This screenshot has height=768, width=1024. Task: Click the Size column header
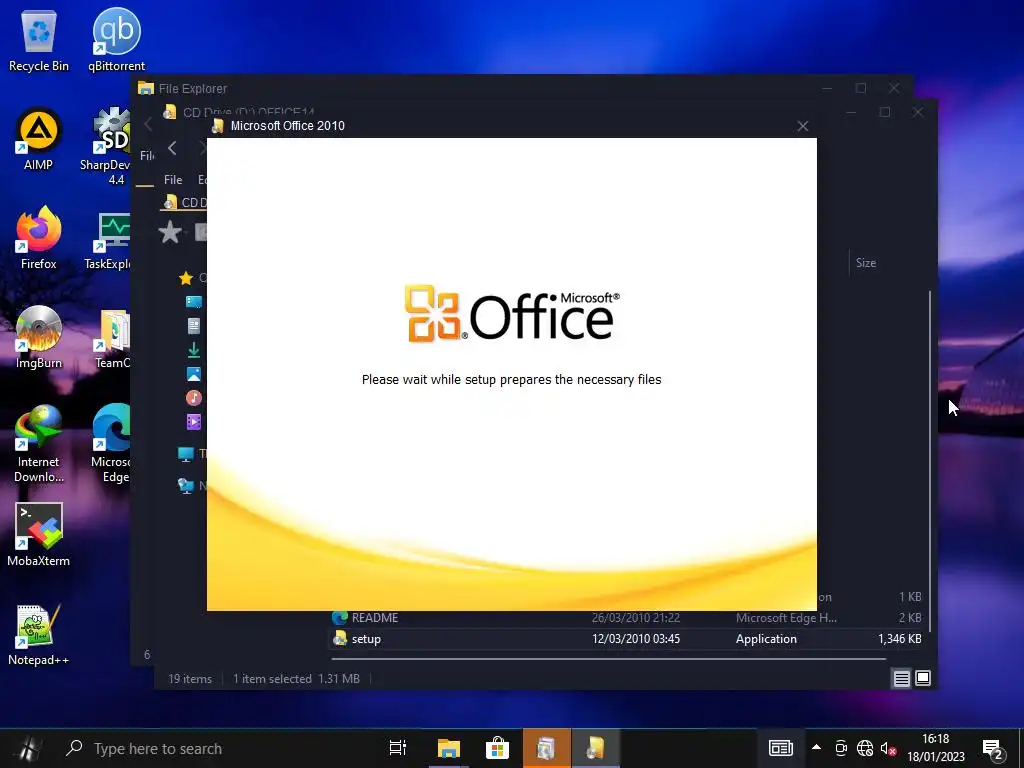pyautogui.click(x=866, y=263)
